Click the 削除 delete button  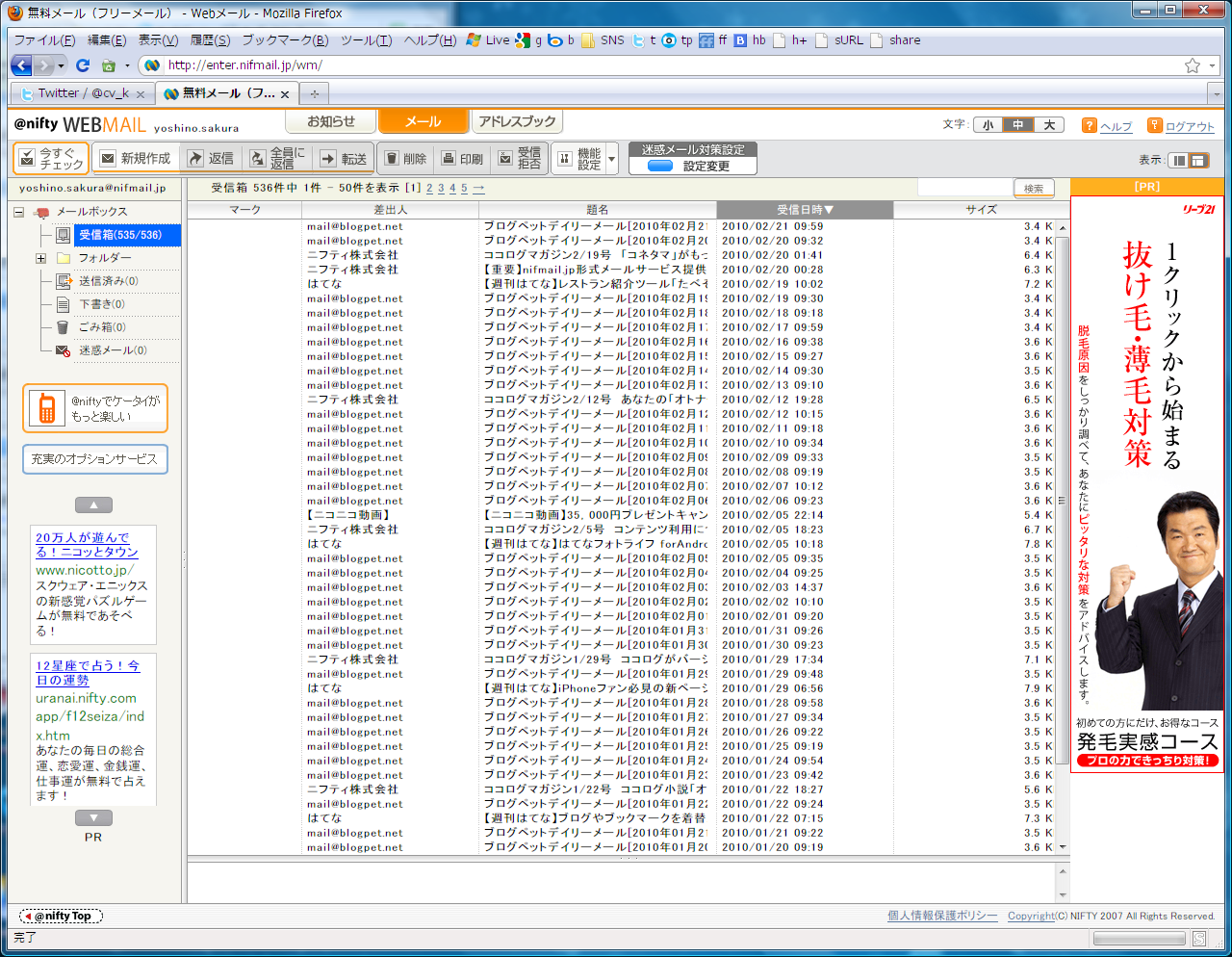405,158
